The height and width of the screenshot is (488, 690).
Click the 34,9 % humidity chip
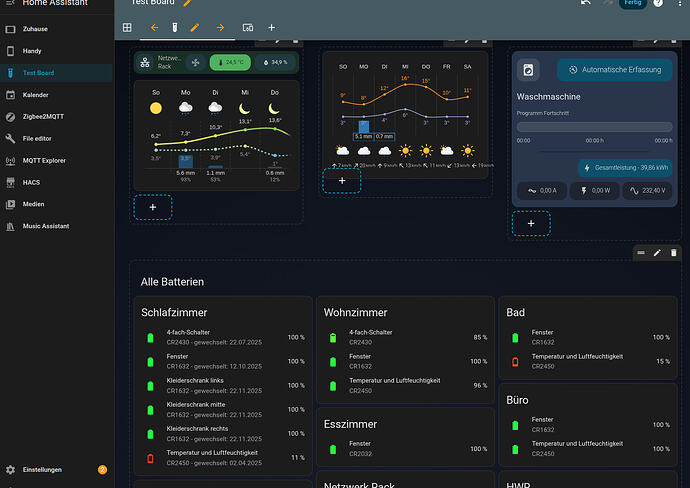(275, 62)
